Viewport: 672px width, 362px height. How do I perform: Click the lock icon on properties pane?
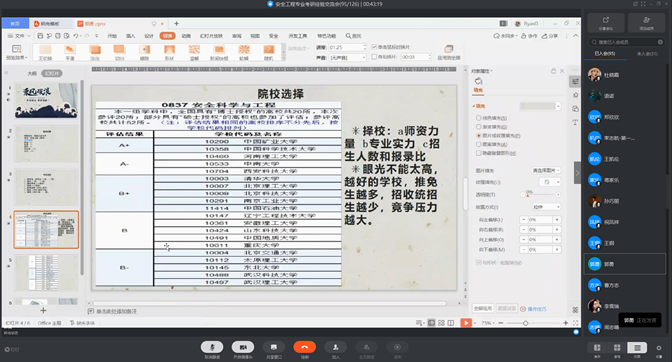(553, 71)
